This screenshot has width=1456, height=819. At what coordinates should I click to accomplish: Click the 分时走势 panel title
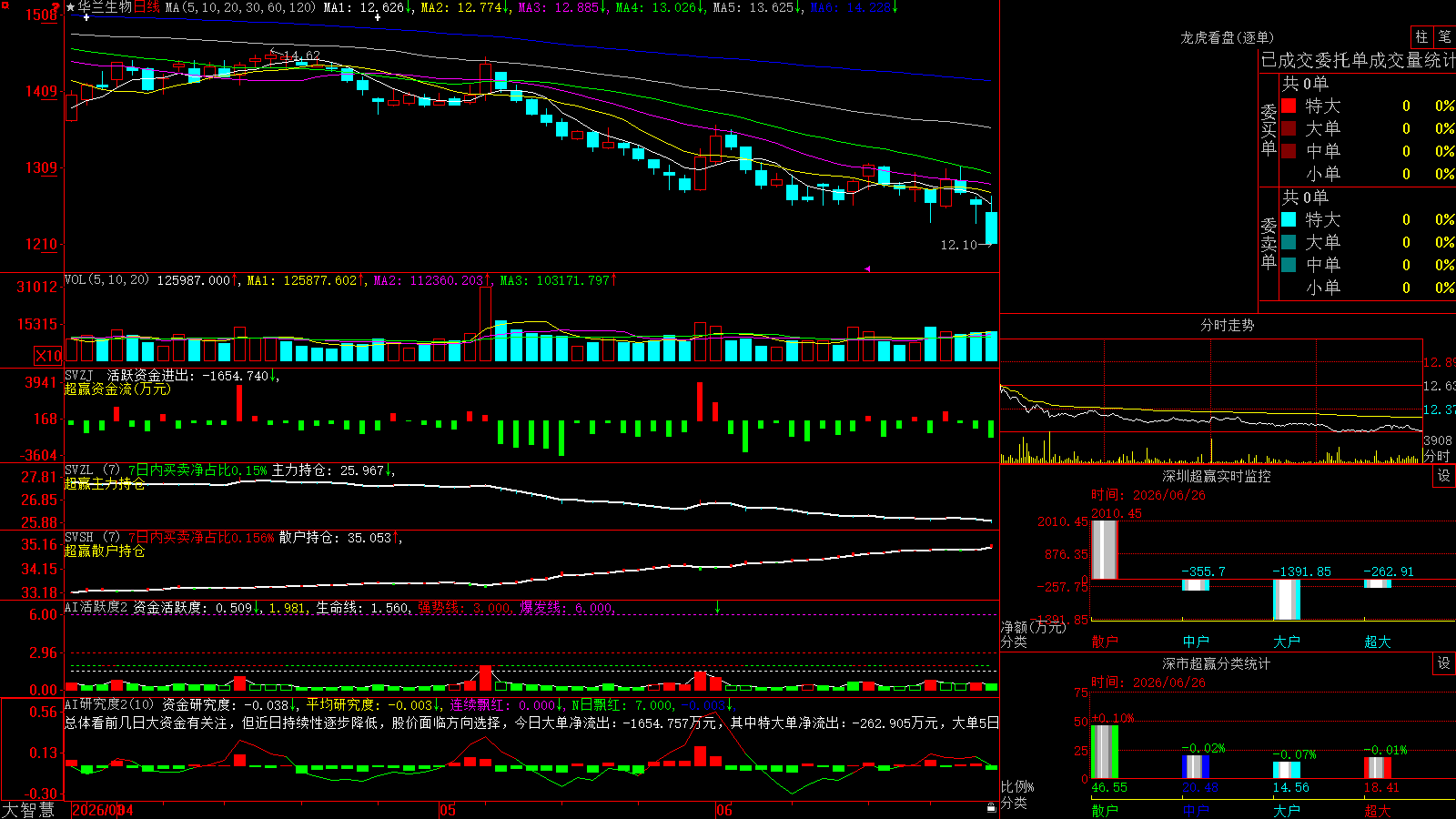pos(1227,325)
